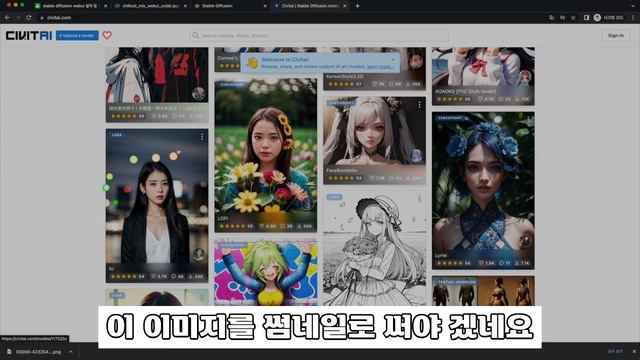Click the LORA badge on IU card
640x360 pixels.
(117, 135)
